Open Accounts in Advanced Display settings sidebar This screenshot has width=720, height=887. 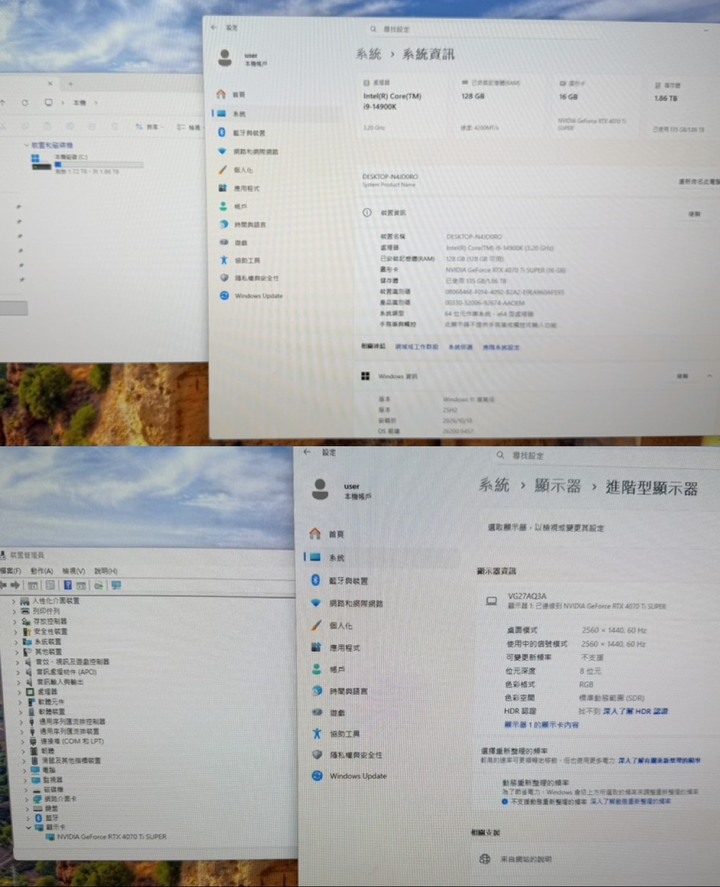pos(328,669)
